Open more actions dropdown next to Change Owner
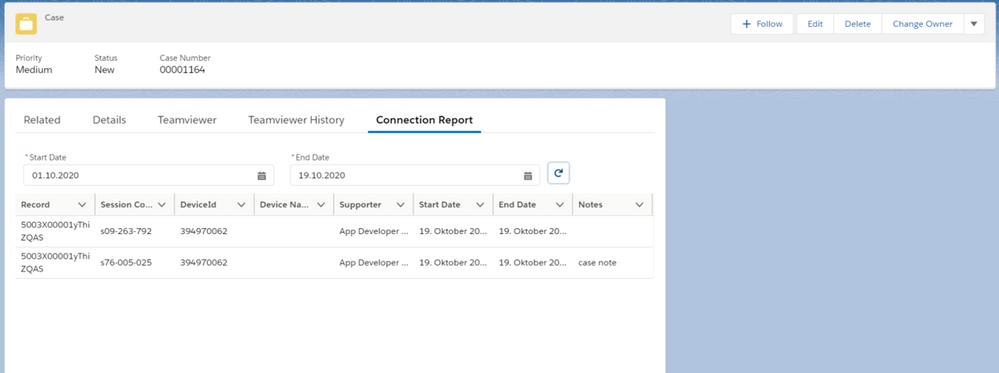This screenshot has width=999, height=373. [974, 24]
